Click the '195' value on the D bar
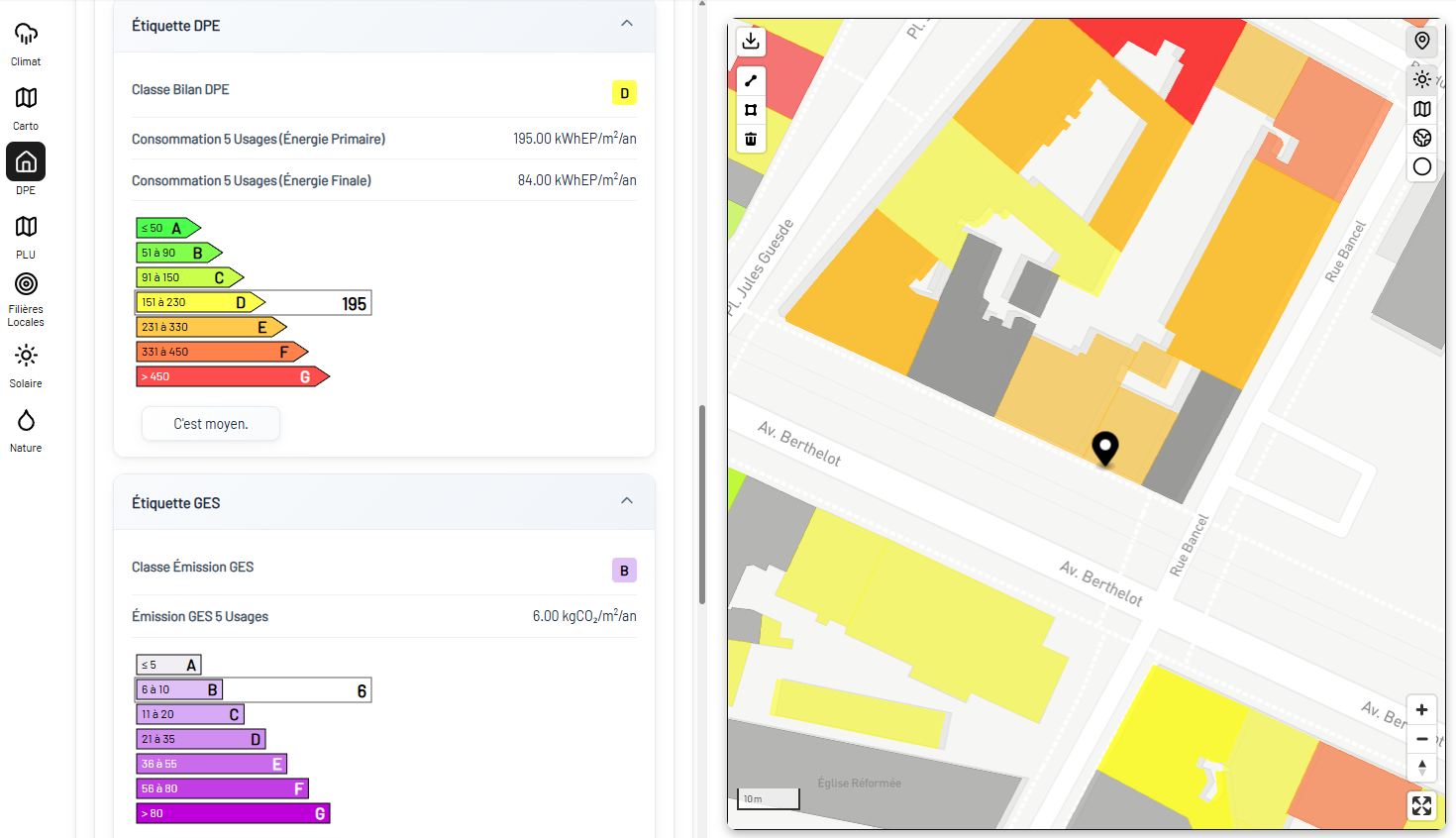1456x838 pixels. [x=354, y=304]
